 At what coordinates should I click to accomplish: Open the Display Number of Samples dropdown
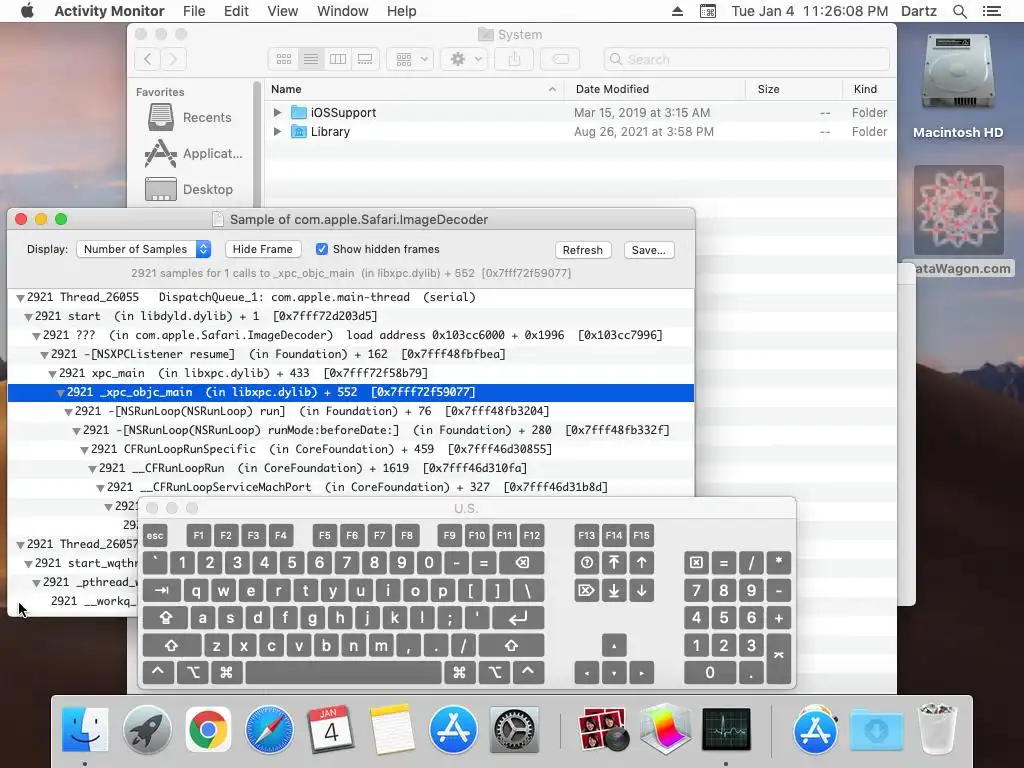click(x=143, y=249)
